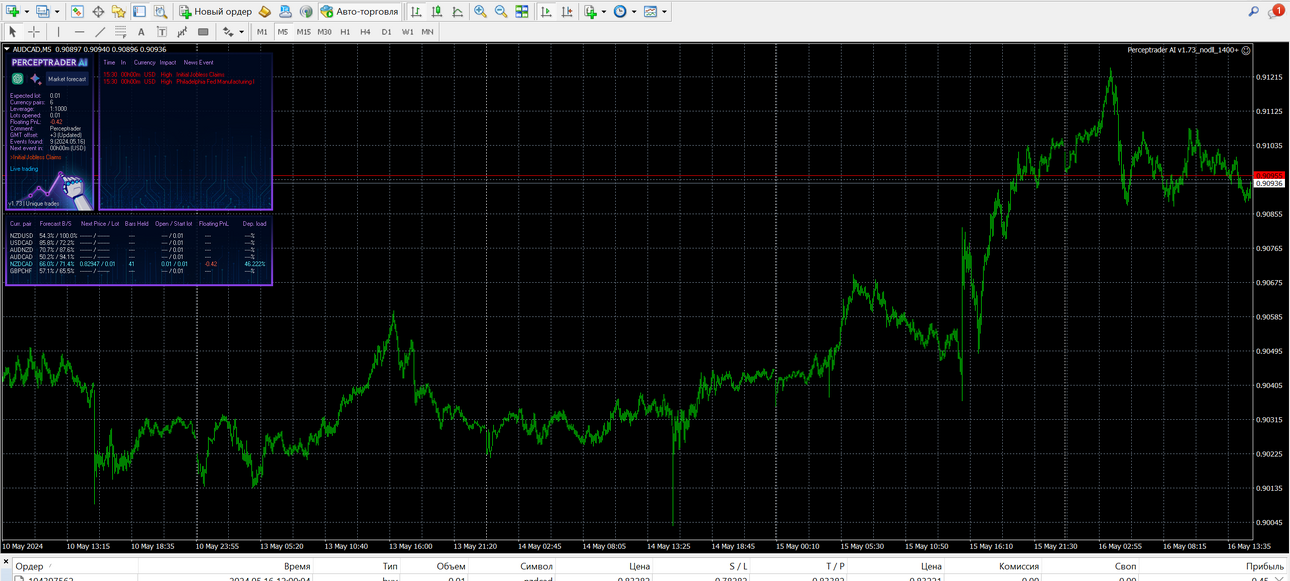The width and height of the screenshot is (1290, 581).
Task: Sort orders by the Символ column header
Action: click(536, 566)
